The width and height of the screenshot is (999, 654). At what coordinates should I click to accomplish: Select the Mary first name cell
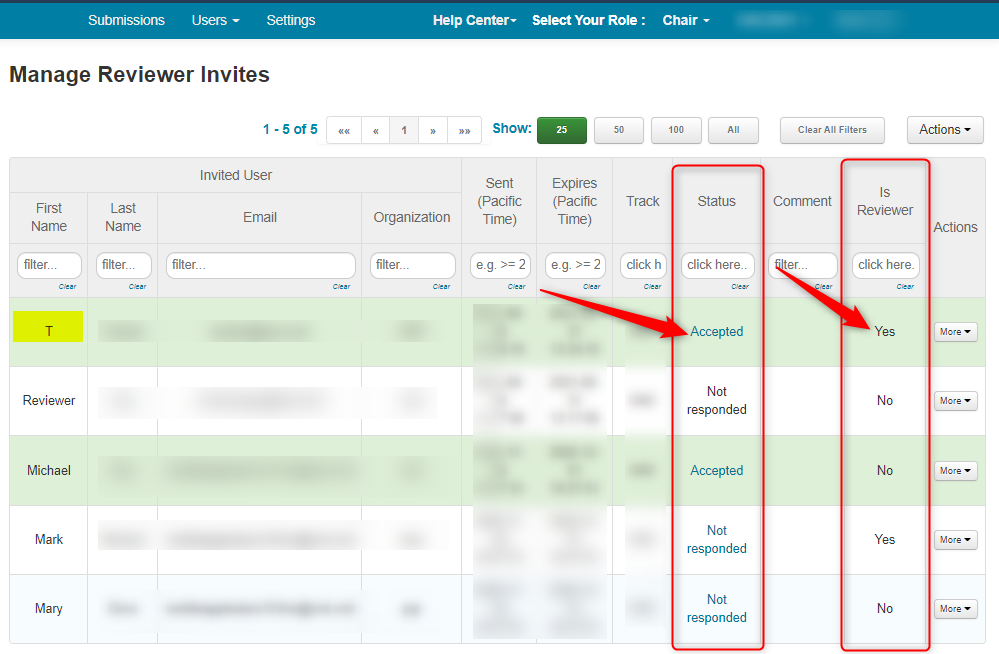(48, 608)
